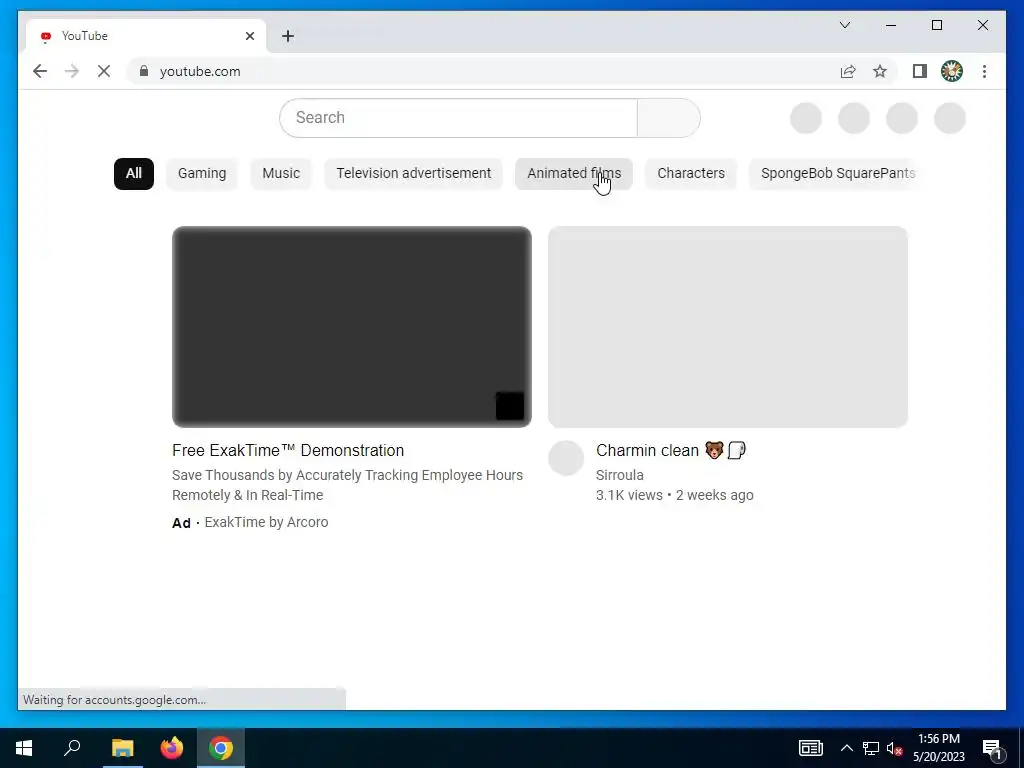
Task: Open Windows taskbar search
Action: click(x=72, y=748)
